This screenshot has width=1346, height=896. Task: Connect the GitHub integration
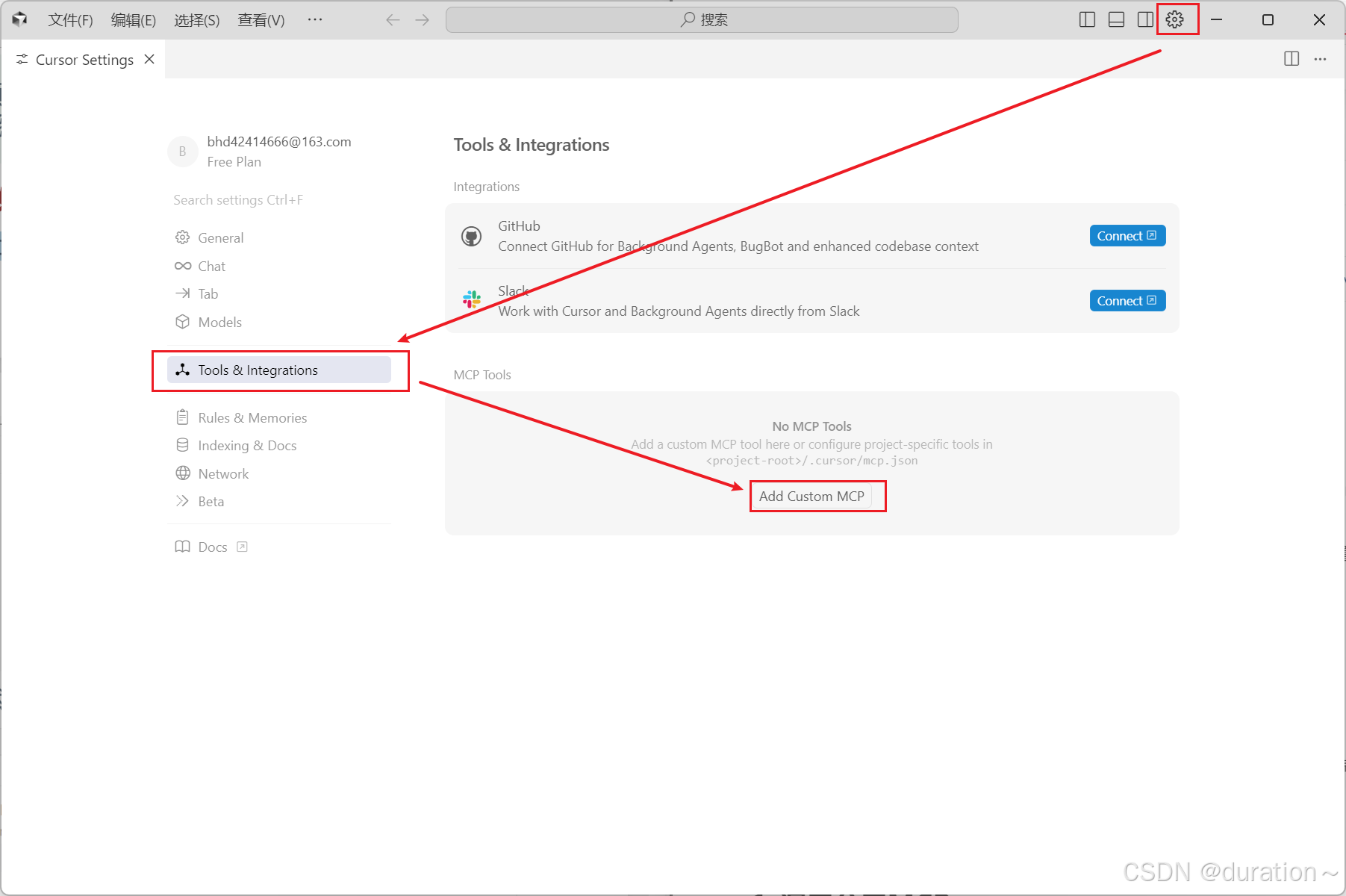[x=1127, y=236]
